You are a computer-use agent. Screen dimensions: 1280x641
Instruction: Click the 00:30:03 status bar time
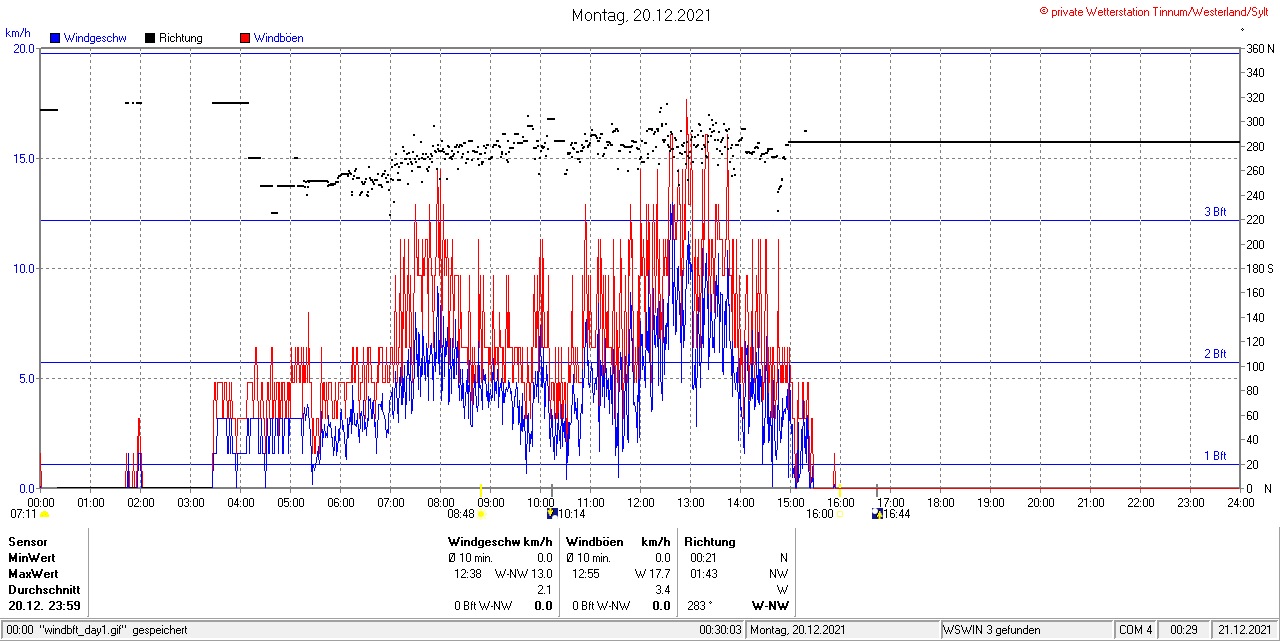(x=720, y=630)
